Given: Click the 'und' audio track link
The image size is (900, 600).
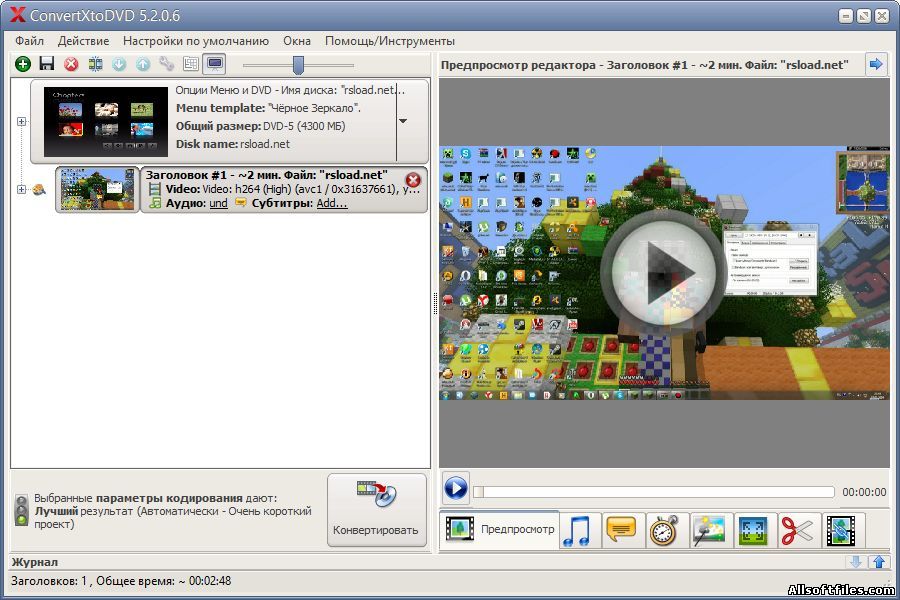Looking at the screenshot, I should 218,203.
